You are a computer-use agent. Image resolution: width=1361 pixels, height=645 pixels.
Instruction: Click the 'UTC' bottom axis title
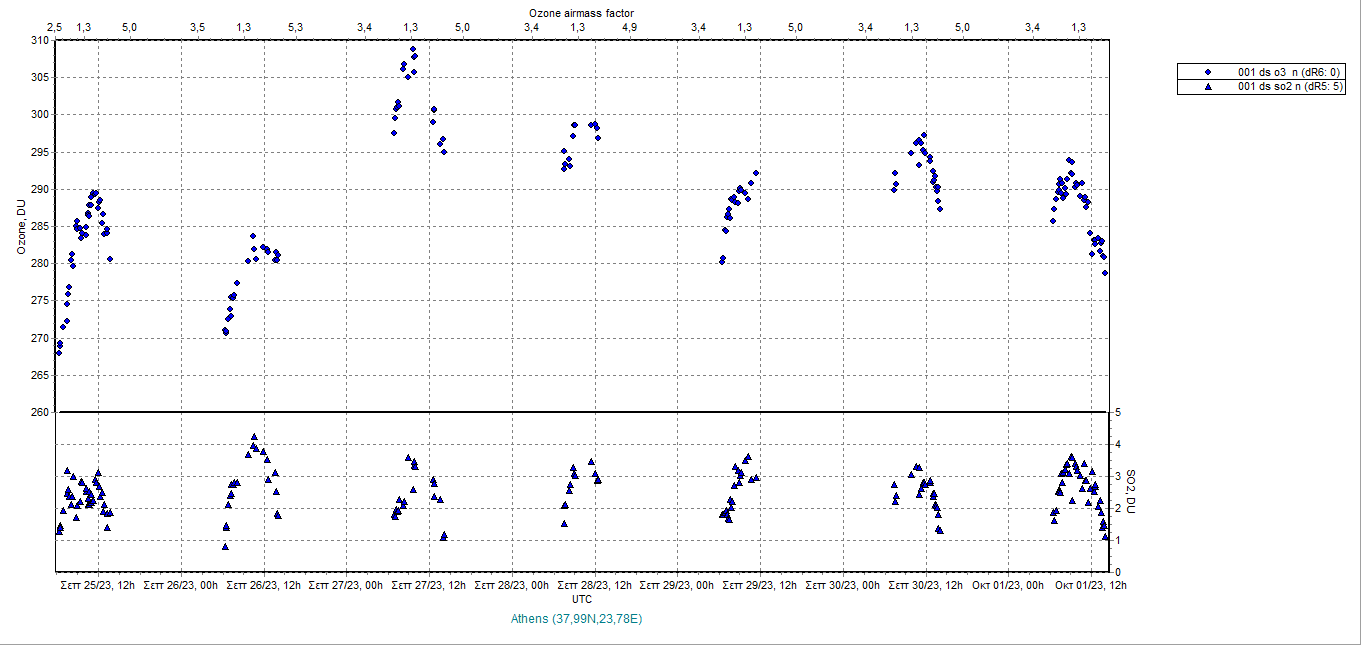pos(582,599)
